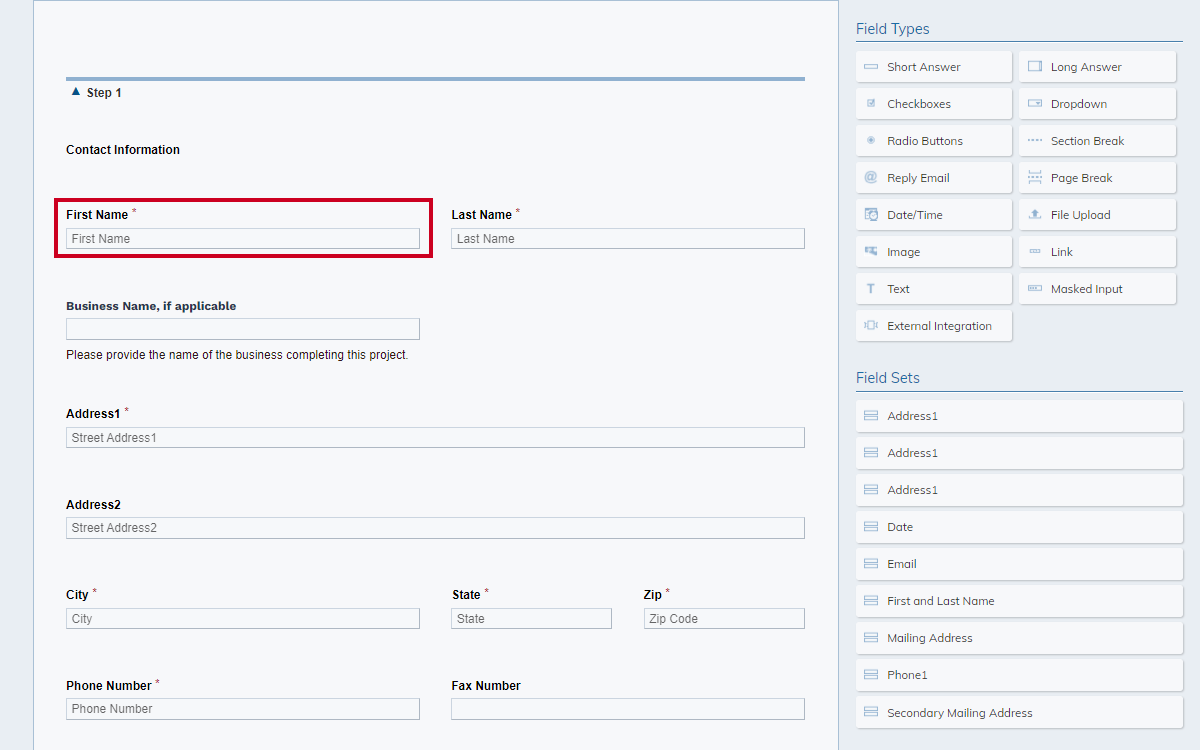Click the Fax Number input box
1200x750 pixels.
(628, 709)
